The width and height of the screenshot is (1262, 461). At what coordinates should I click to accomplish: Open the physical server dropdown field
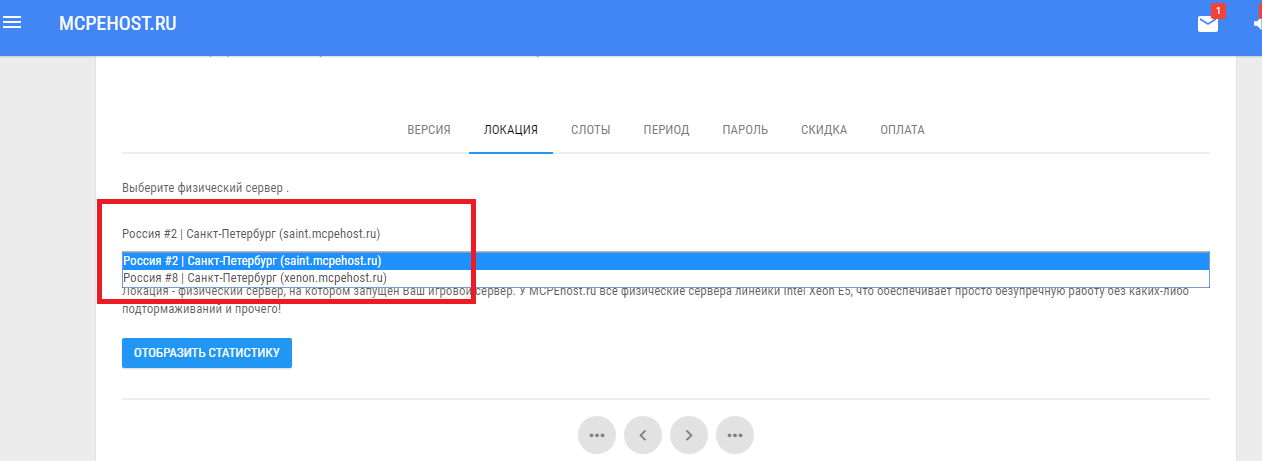665,234
